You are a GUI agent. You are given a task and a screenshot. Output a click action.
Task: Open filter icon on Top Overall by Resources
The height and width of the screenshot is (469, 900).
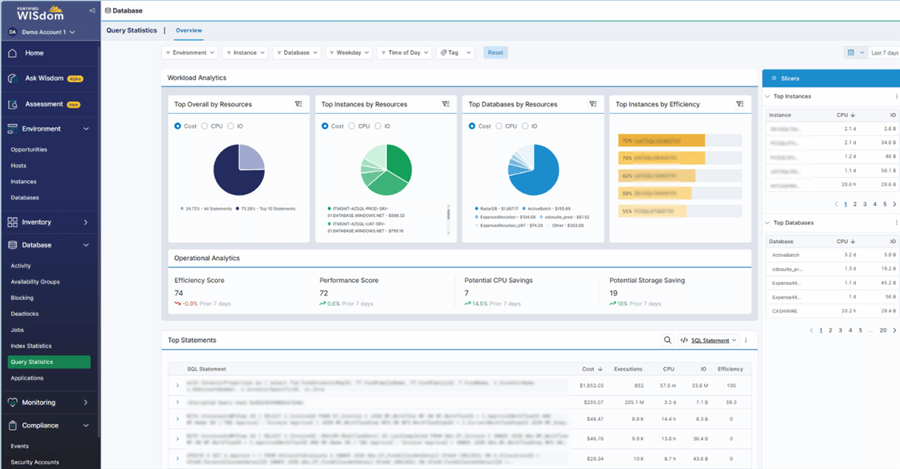click(298, 104)
